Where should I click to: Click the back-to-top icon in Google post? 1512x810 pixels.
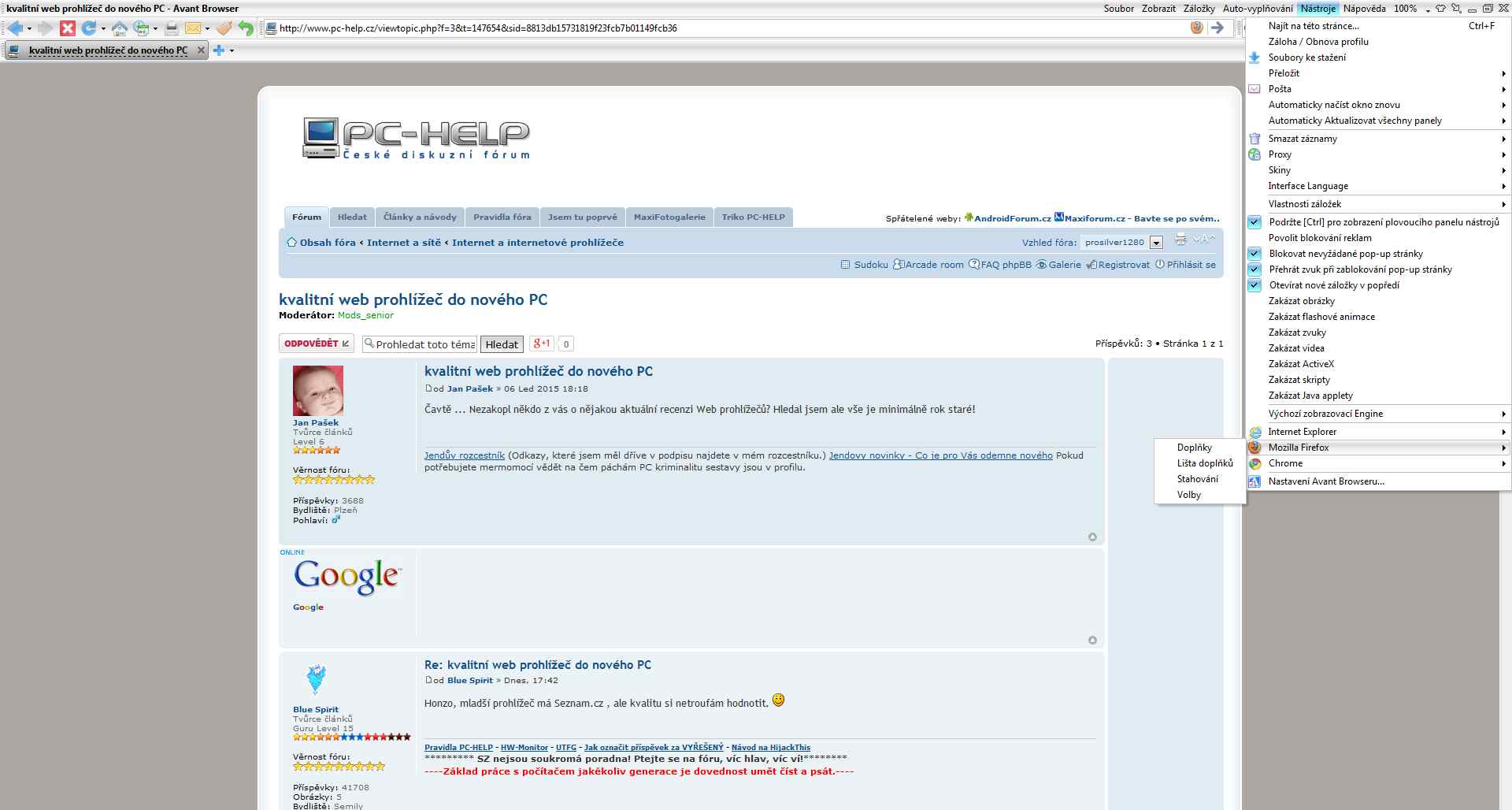(x=1092, y=641)
